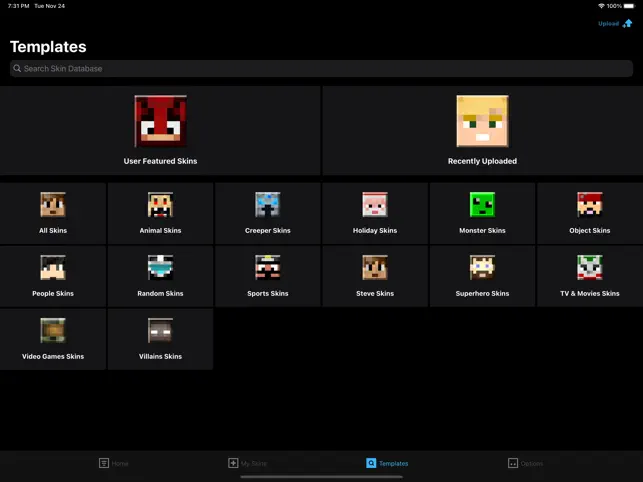The height and width of the screenshot is (482, 643).
Task: Switch to the Options tab
Action: click(525, 463)
